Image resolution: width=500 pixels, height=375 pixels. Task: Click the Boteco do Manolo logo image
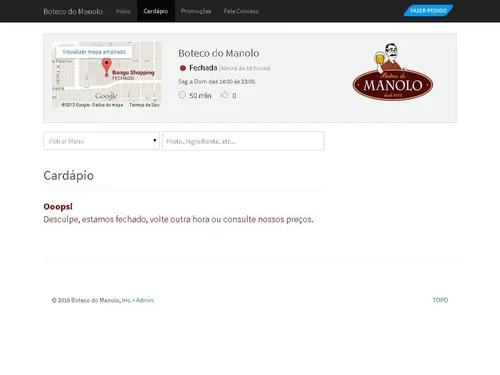tap(393, 72)
